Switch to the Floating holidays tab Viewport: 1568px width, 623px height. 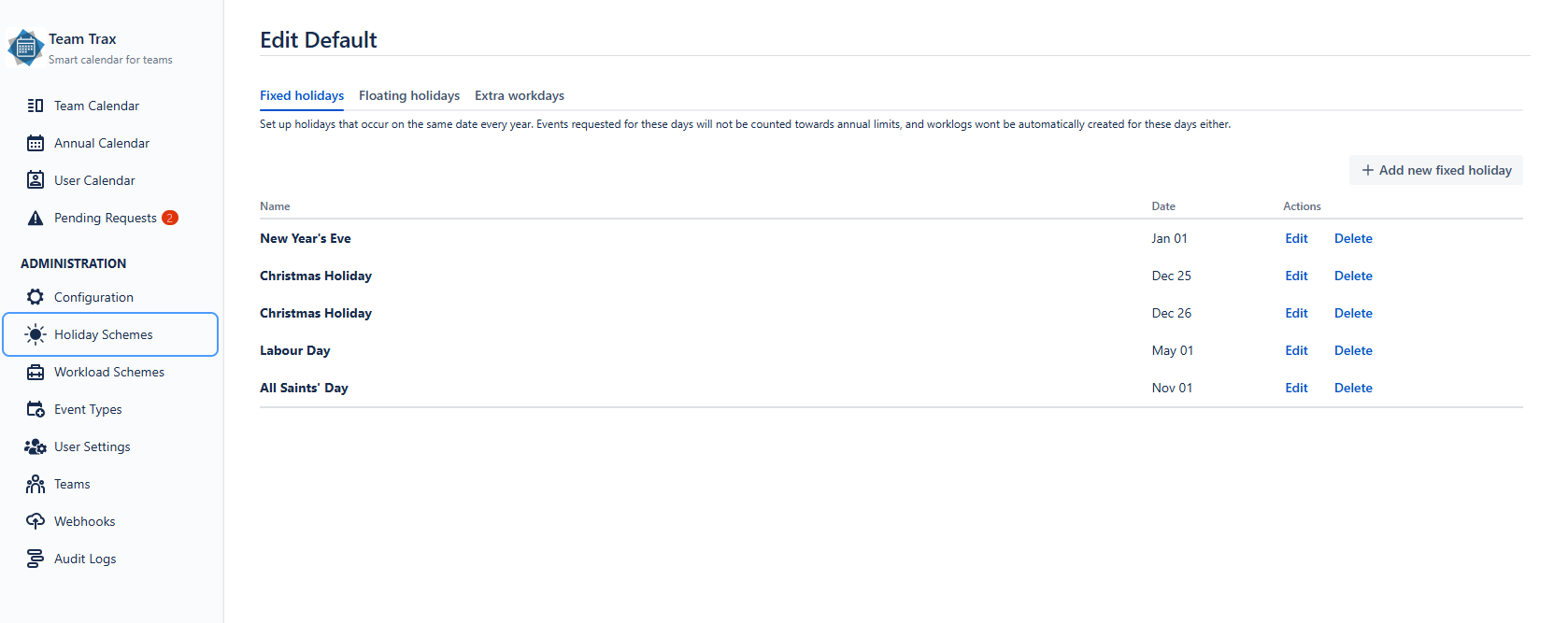409,95
